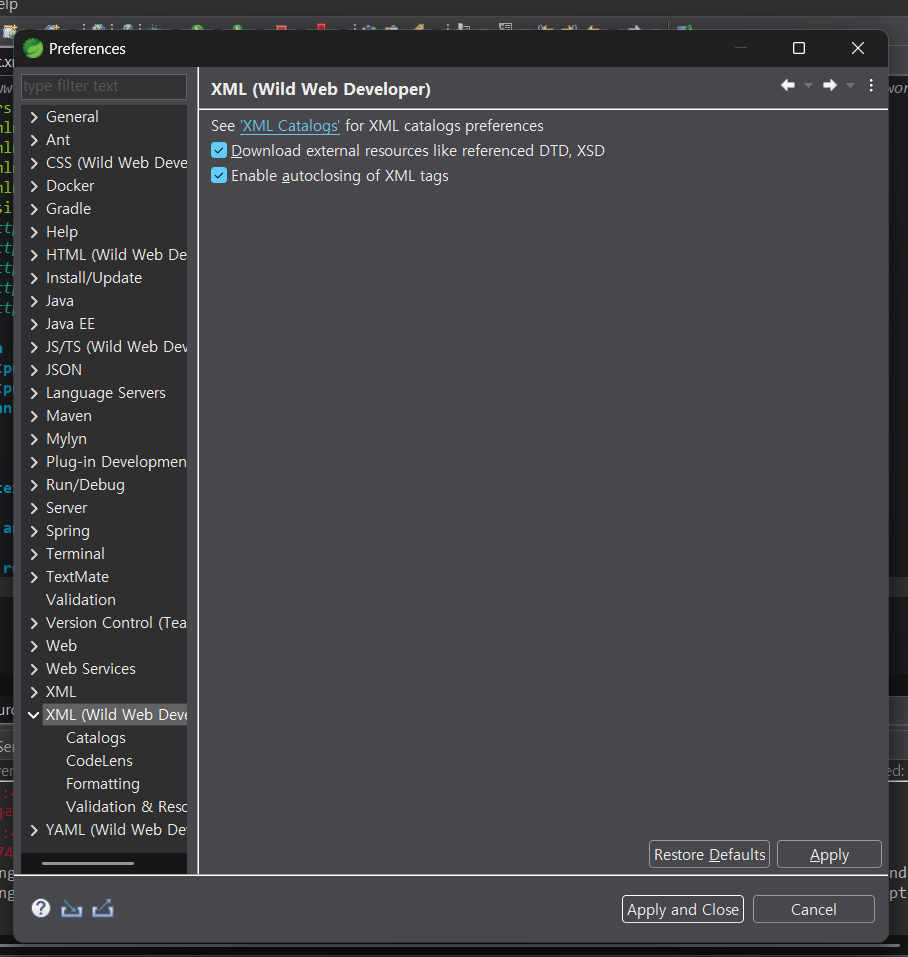This screenshot has height=957, width=908.
Task: Expand the Spring tree node
Action: pos(34,531)
